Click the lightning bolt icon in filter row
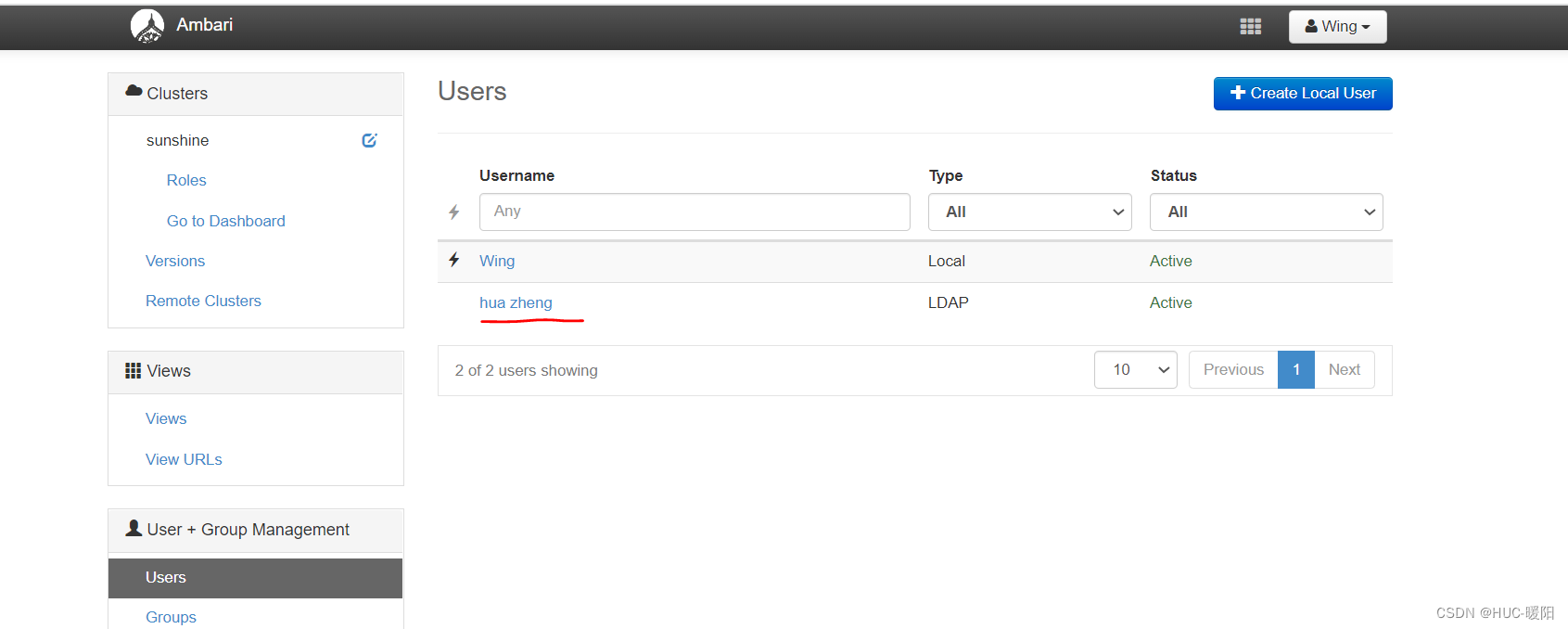The width and height of the screenshot is (1568, 629). click(x=453, y=212)
